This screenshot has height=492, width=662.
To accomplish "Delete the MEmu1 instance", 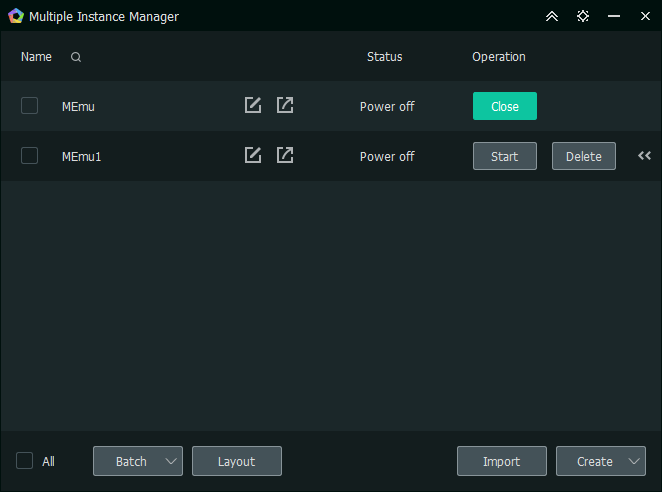I will [584, 156].
